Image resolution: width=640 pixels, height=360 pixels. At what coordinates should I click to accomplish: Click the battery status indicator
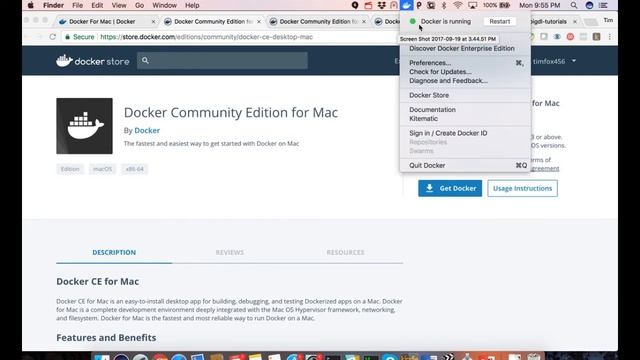[497, 5]
